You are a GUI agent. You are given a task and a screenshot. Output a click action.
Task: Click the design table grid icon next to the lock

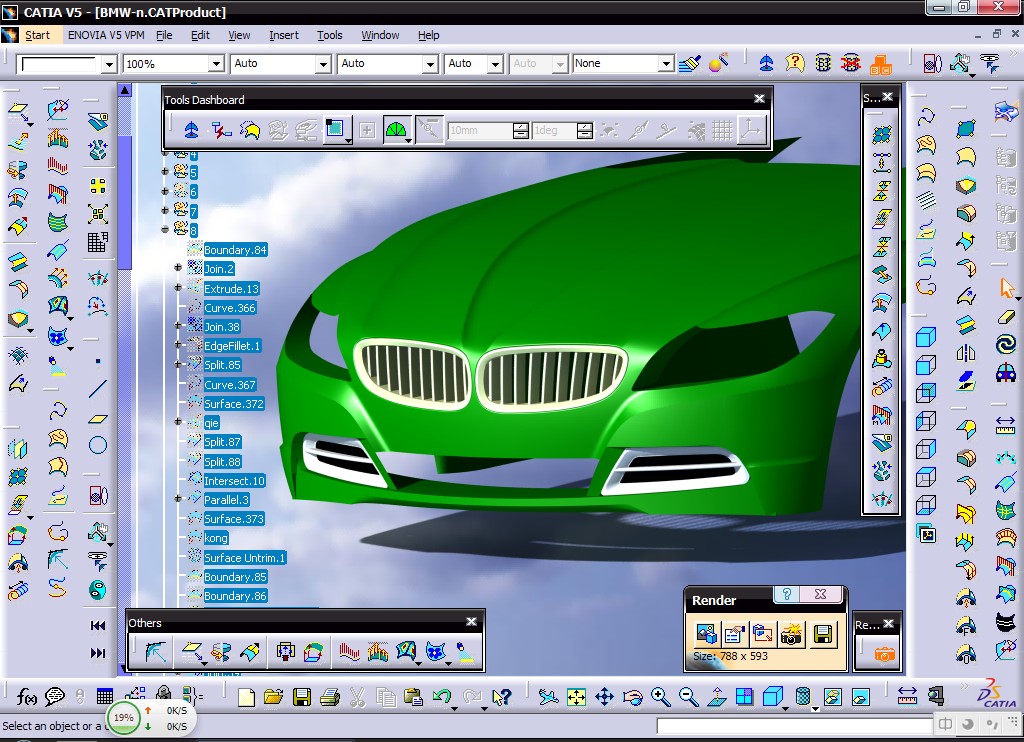[x=104, y=696]
